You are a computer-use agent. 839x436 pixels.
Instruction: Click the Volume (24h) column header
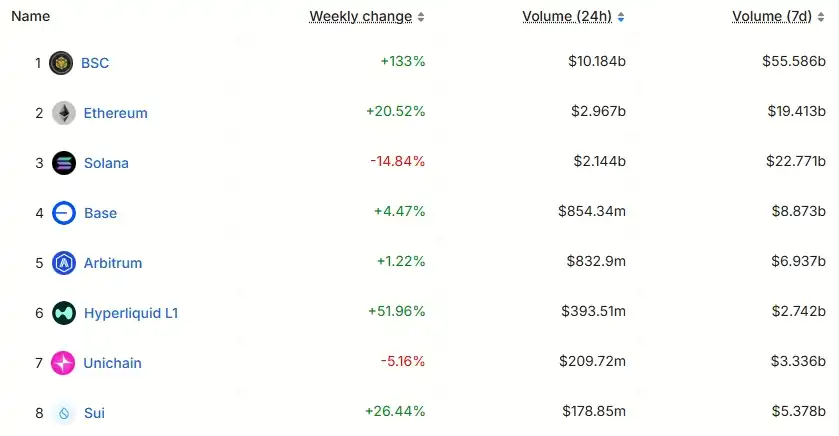[567, 16]
